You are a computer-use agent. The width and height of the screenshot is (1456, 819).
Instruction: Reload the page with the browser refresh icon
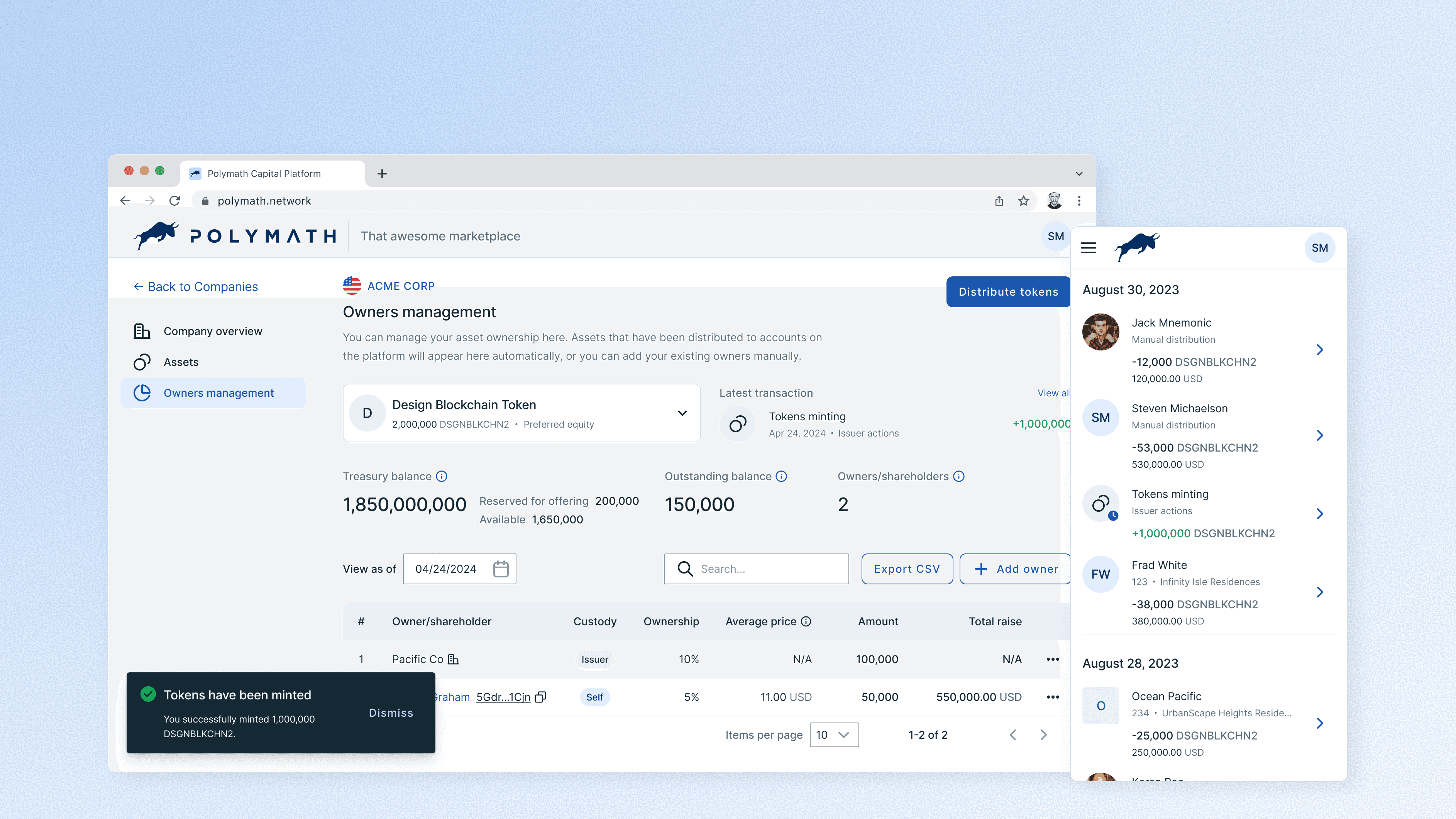(174, 201)
